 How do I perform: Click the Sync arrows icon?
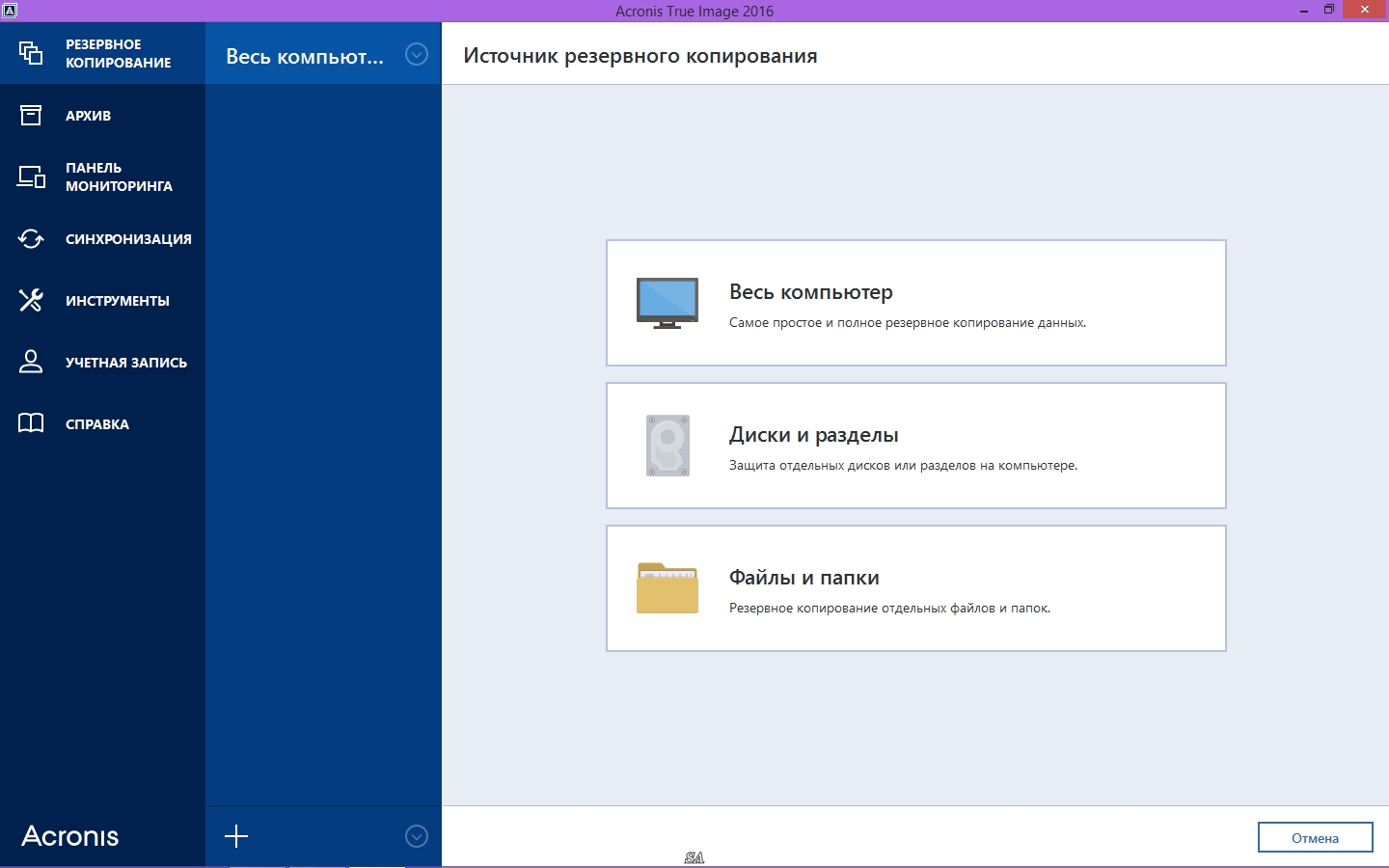click(x=31, y=239)
